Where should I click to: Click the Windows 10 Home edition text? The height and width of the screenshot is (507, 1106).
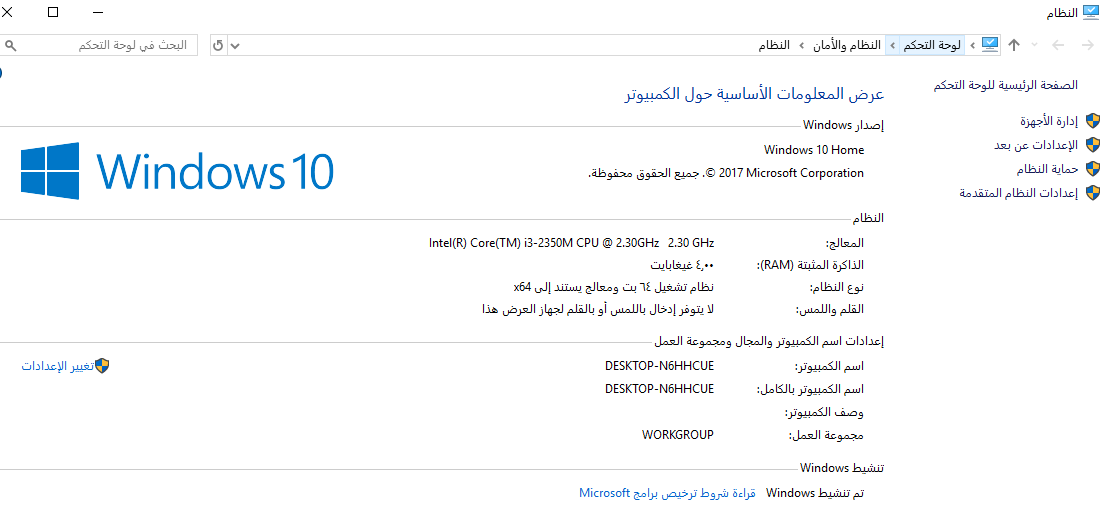814,150
